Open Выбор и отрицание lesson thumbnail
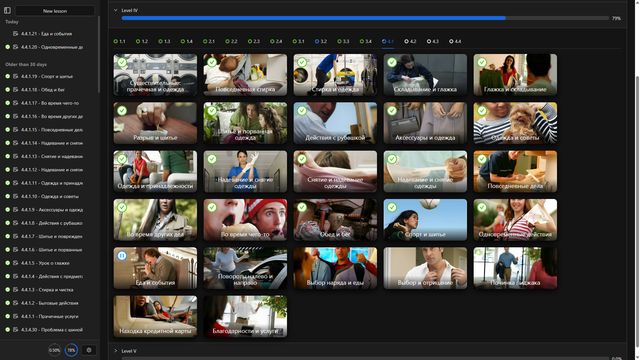This screenshot has height=360, width=640. click(x=425, y=268)
